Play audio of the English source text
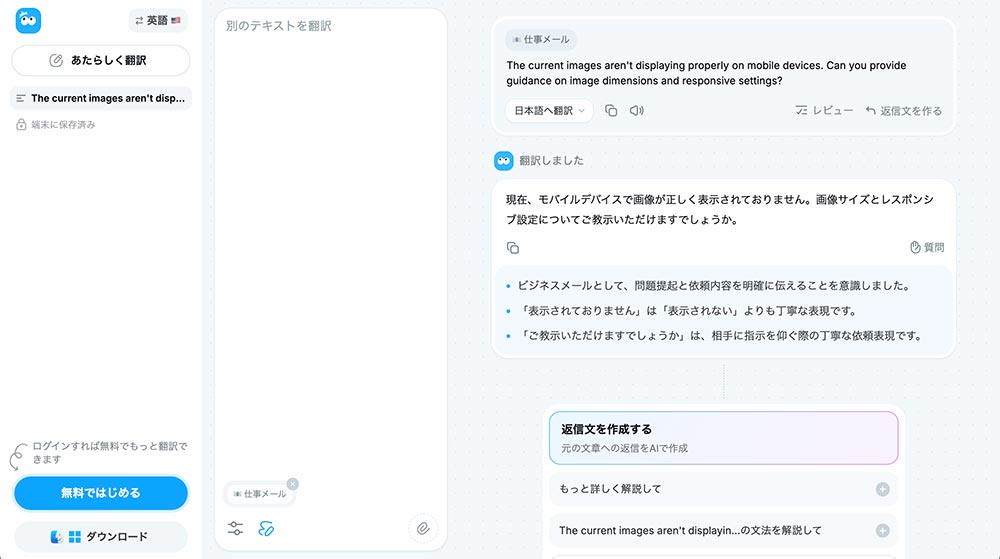Viewport: 1000px width, 559px height. tap(636, 111)
